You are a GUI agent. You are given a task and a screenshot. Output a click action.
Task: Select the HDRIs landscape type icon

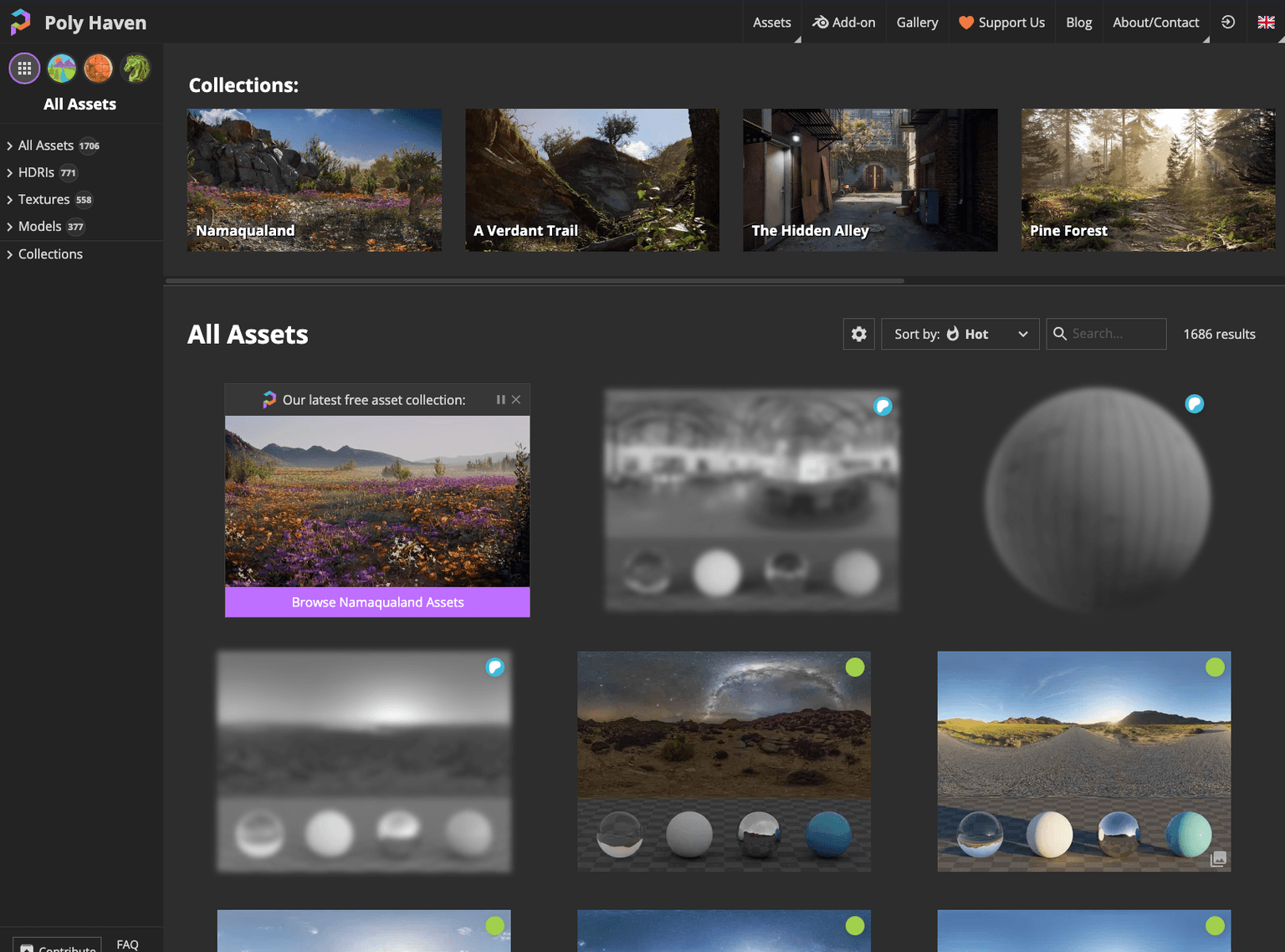62,69
